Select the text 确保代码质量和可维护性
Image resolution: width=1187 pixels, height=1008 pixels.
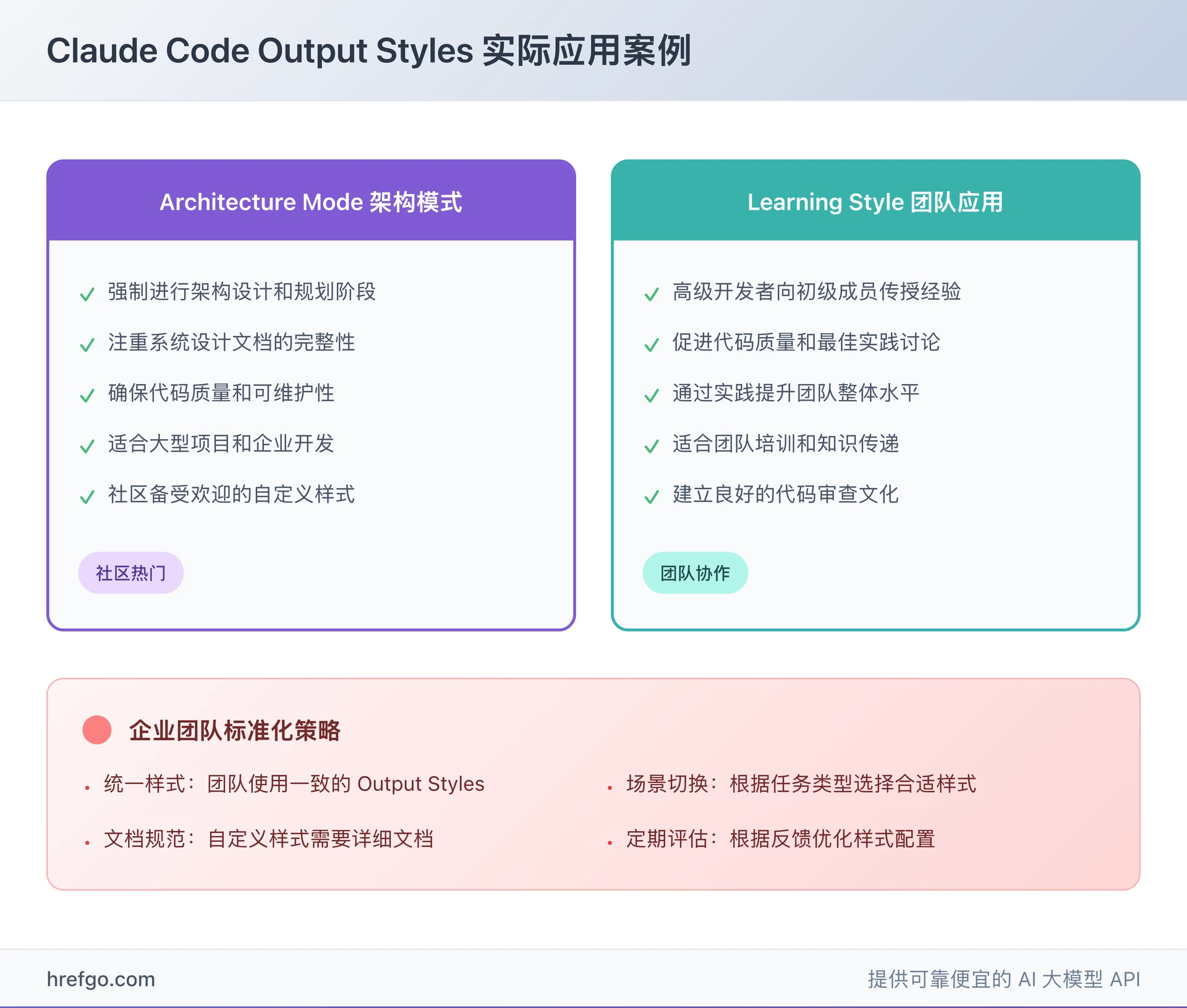(221, 393)
